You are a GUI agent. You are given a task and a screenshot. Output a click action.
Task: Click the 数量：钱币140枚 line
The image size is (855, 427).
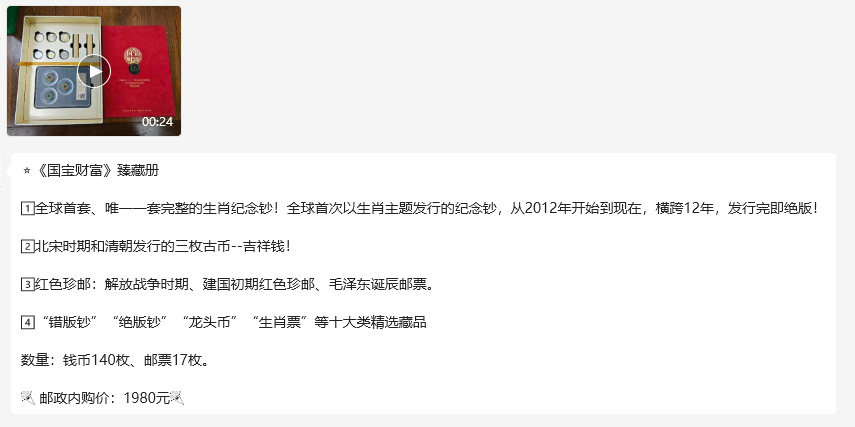point(115,360)
